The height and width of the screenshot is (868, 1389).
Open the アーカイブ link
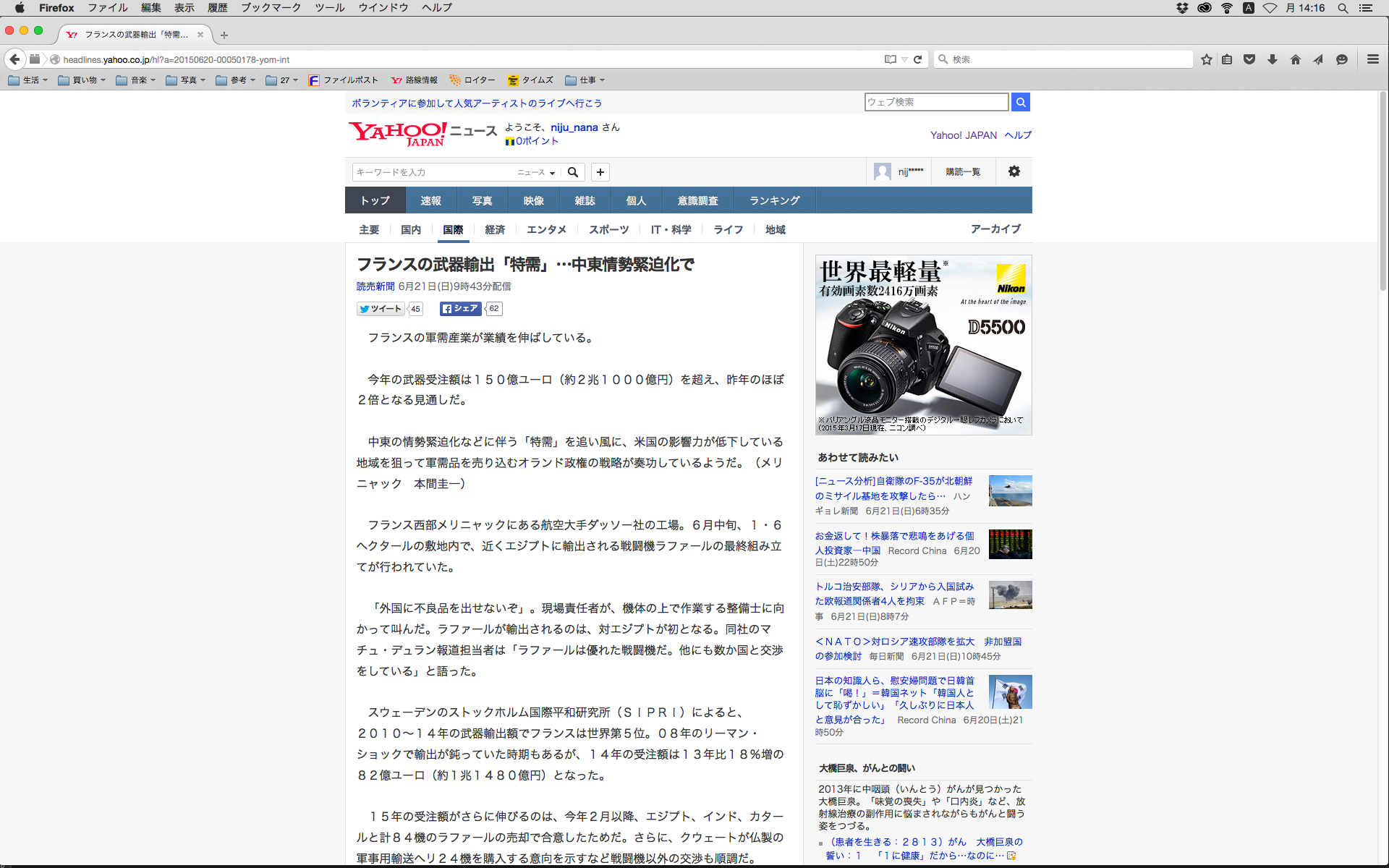[x=995, y=229]
